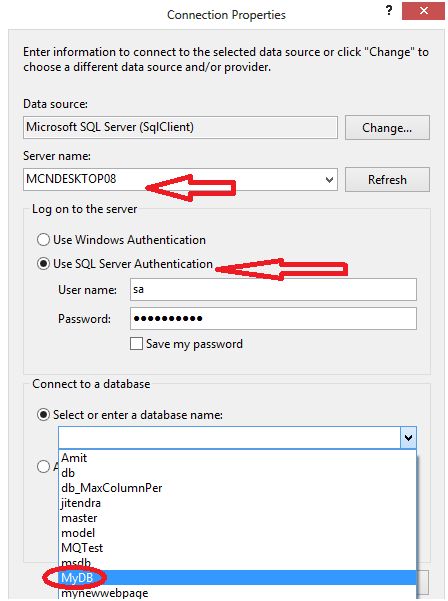Enable Save my password checkbox
Screen dimensions: 448x601
coord(136,344)
